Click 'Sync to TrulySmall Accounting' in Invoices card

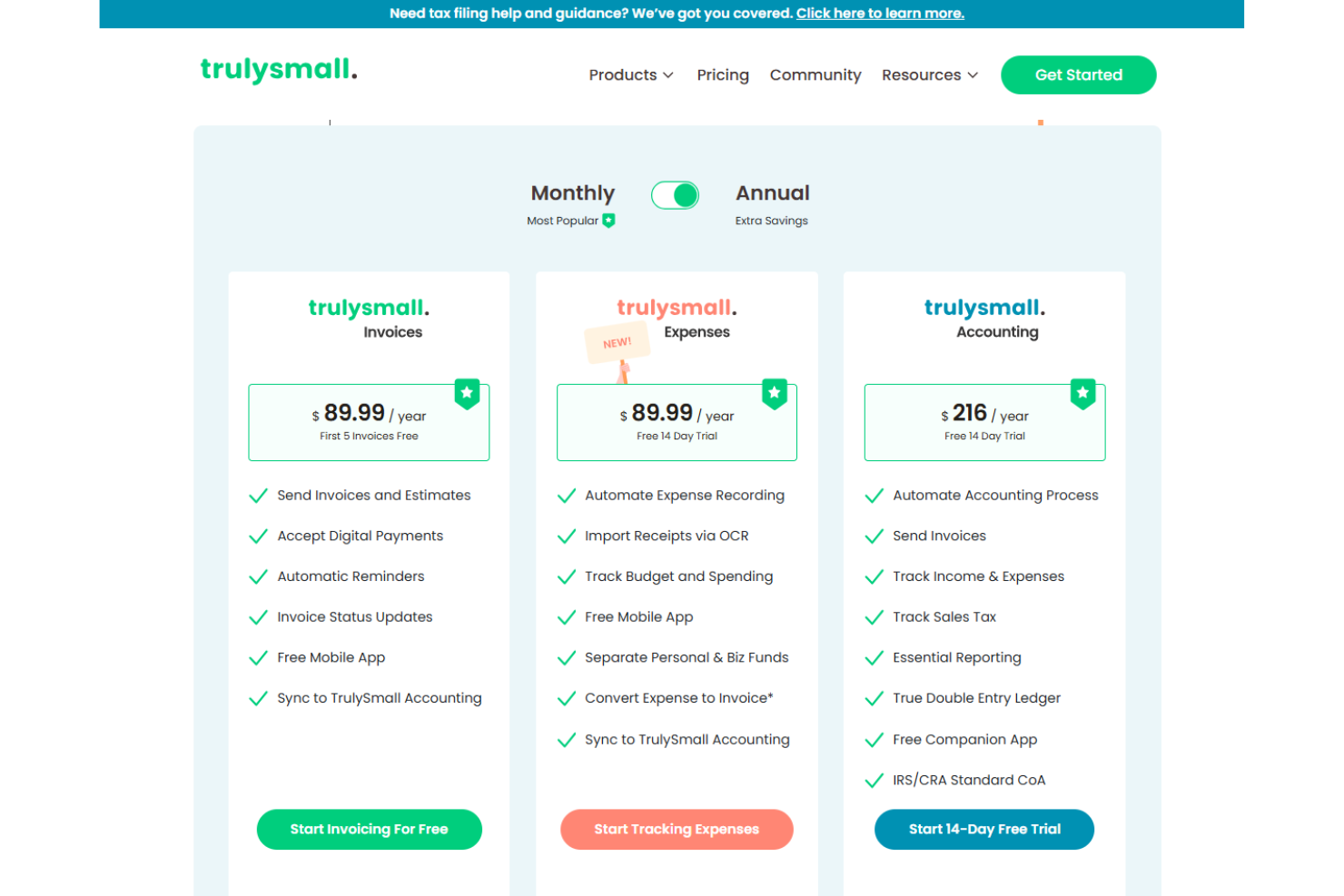click(380, 698)
